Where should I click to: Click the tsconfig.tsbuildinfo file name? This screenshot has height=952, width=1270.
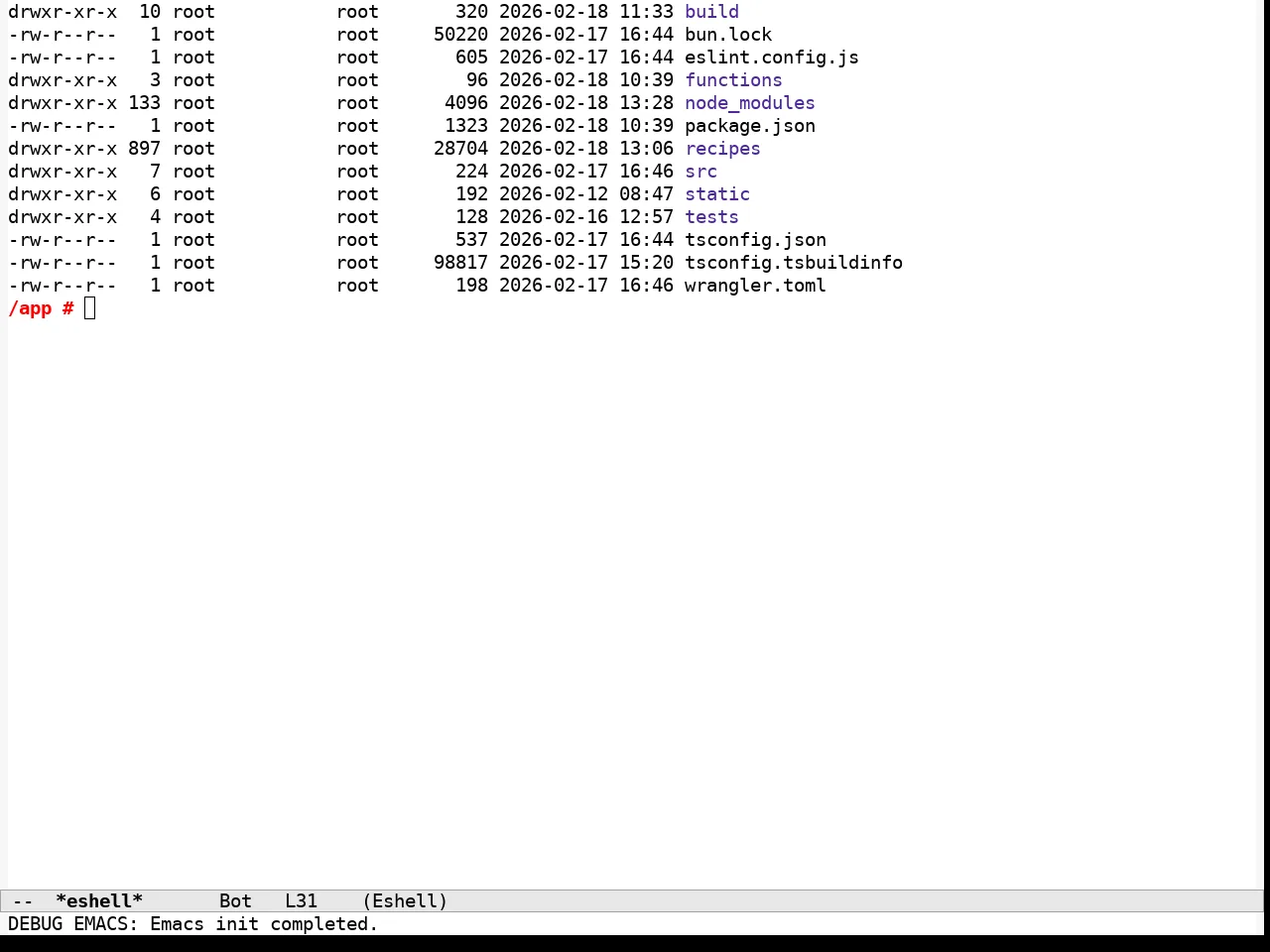tap(794, 263)
